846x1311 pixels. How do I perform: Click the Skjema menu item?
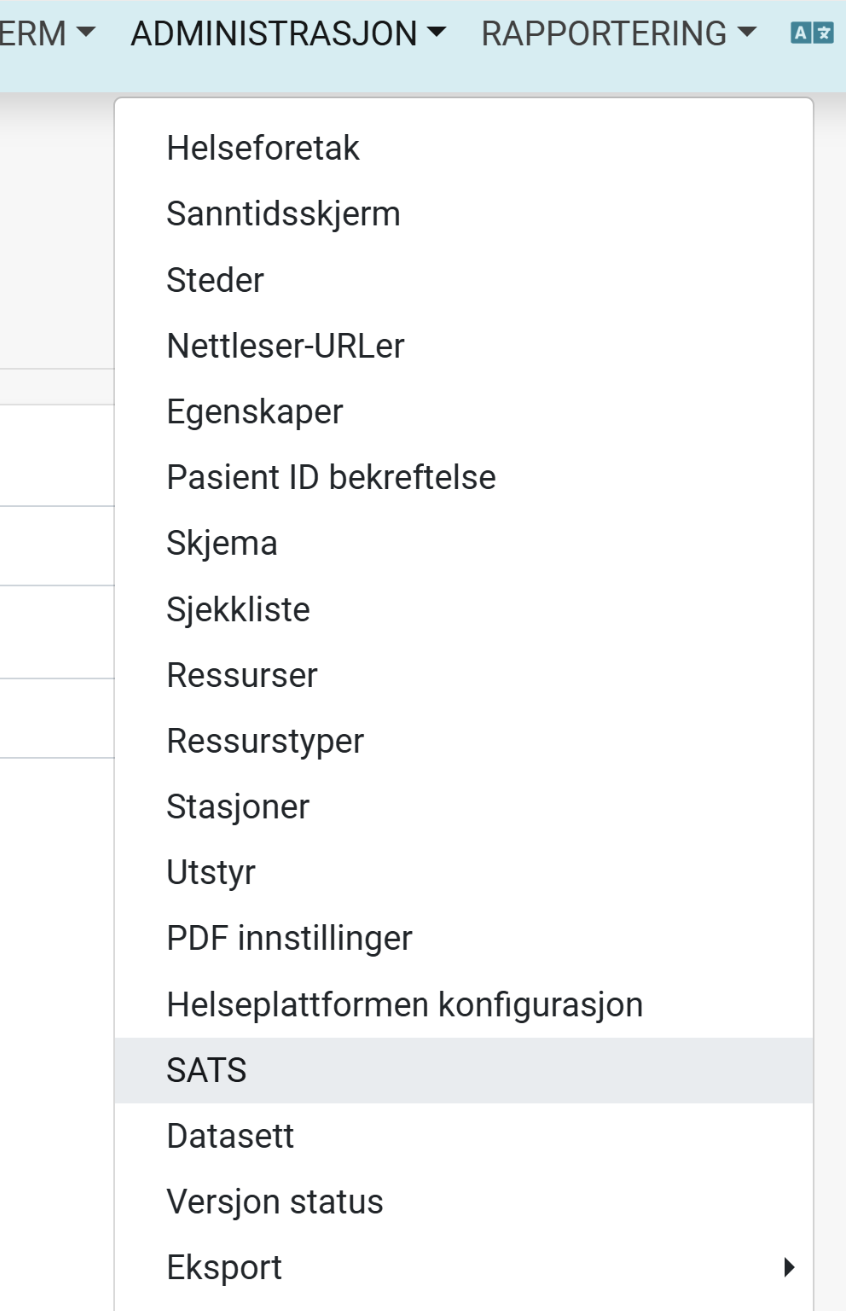pyautogui.click(x=222, y=543)
